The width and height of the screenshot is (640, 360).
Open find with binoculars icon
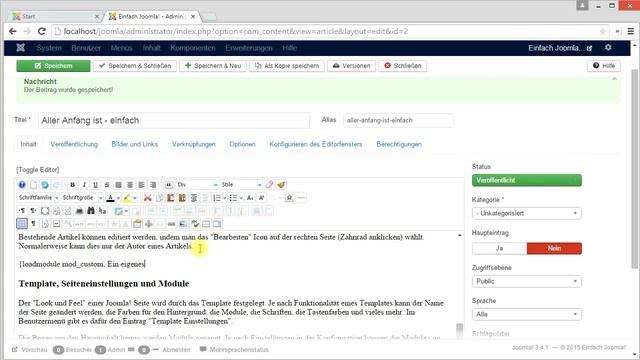[91, 211]
